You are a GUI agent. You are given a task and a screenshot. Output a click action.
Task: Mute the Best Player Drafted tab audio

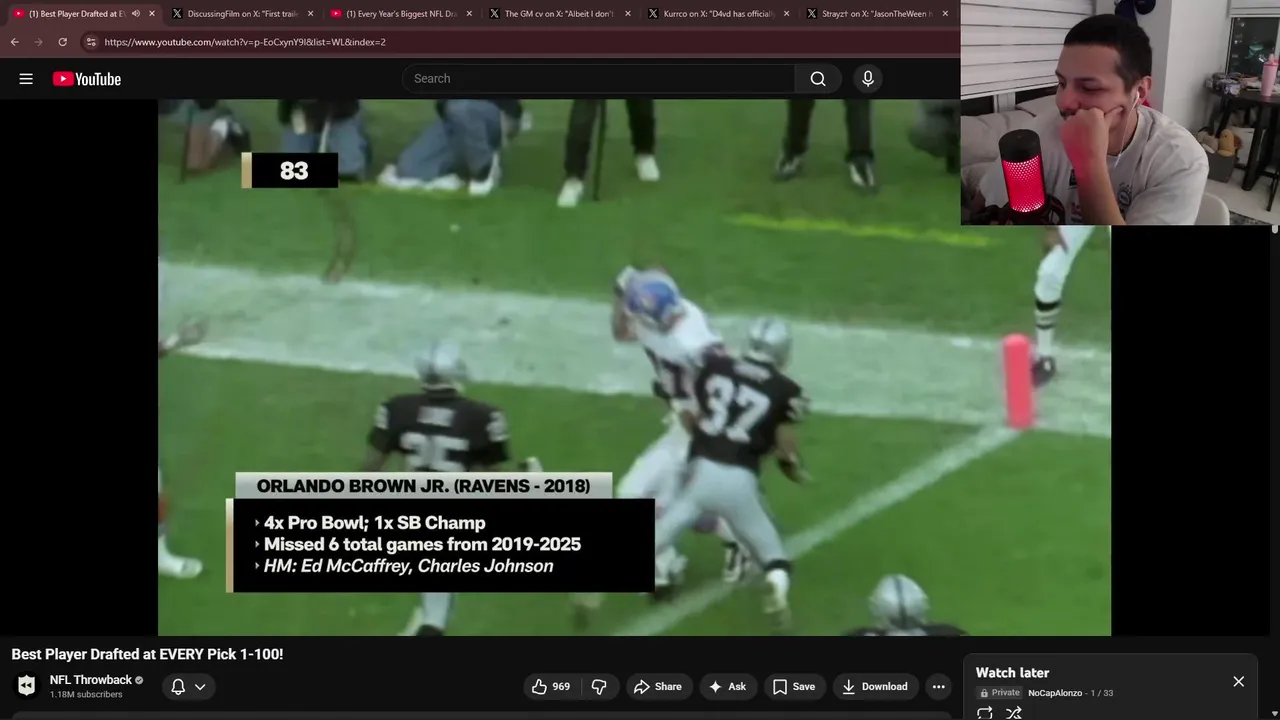pyautogui.click(x=135, y=14)
